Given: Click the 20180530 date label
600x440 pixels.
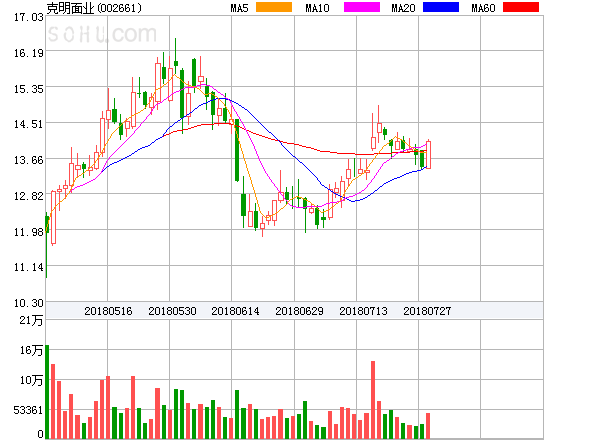Looking at the screenshot, I should [x=172, y=311].
